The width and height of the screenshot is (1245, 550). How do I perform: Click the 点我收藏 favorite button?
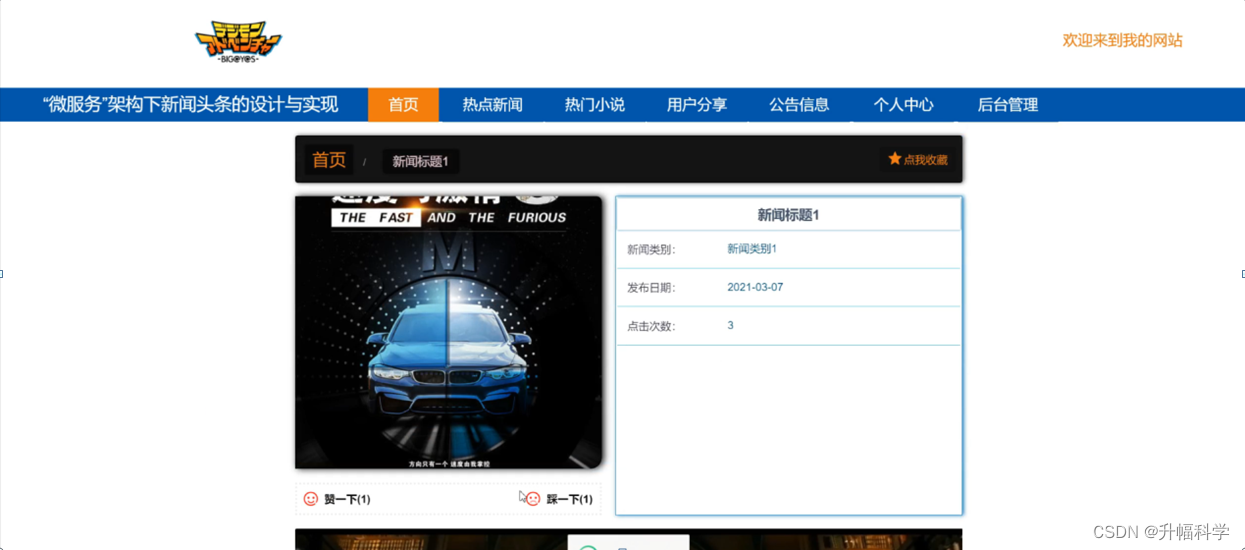point(917,159)
